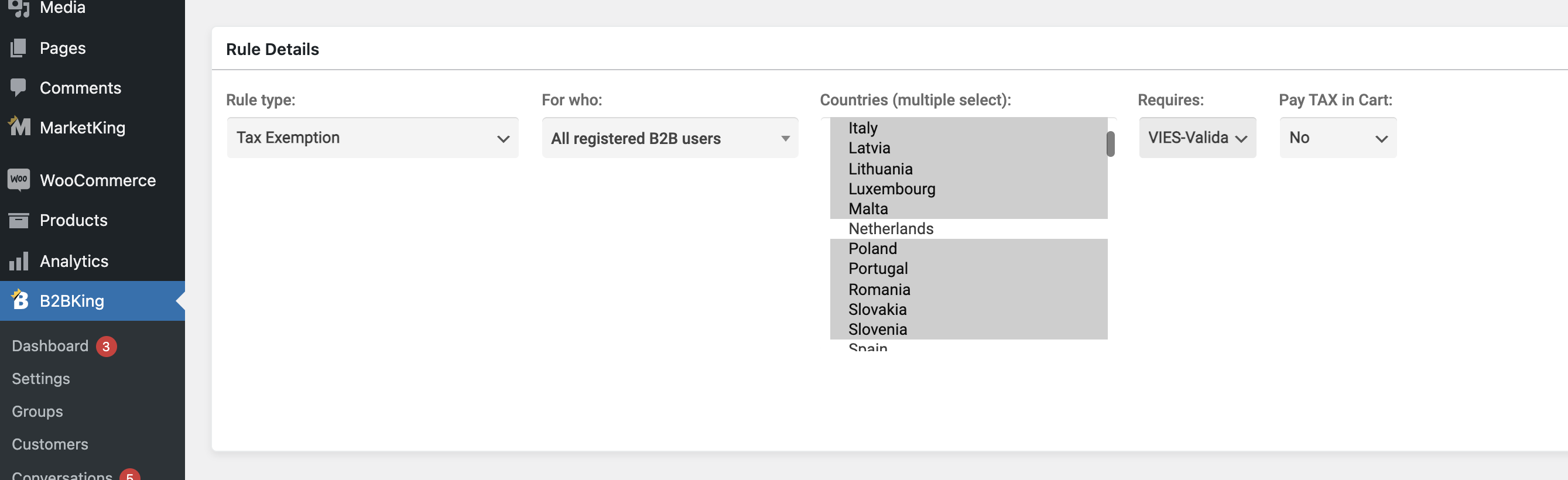
Task: Expand the Requires VIES-Validation dropdown
Action: click(1197, 138)
